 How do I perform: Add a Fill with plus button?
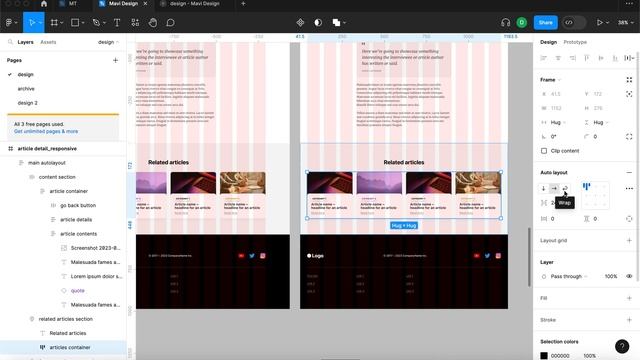pos(629,298)
